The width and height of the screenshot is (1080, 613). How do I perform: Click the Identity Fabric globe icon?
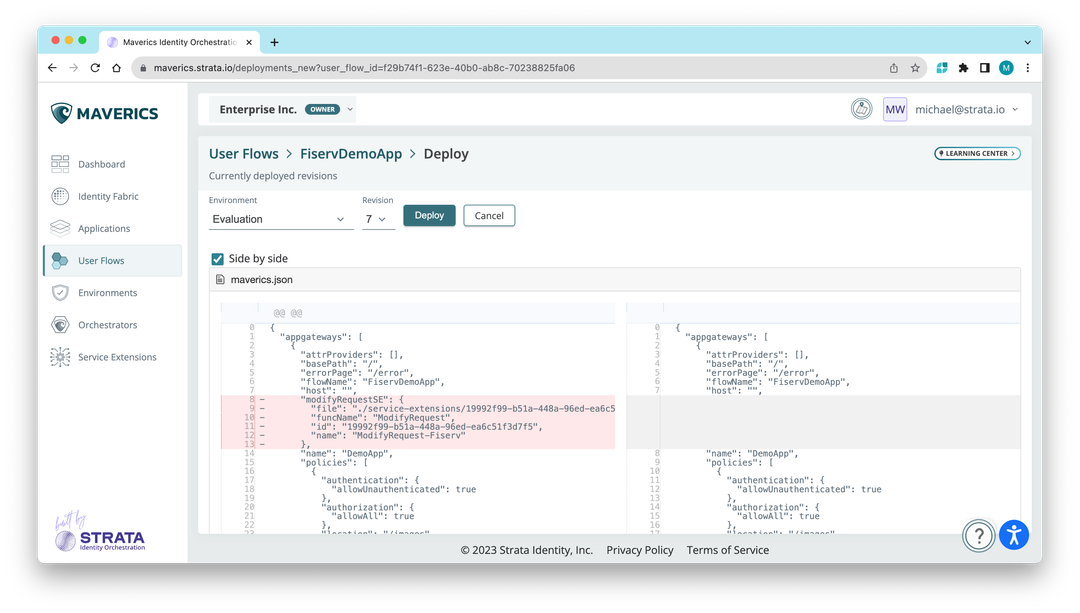60,196
